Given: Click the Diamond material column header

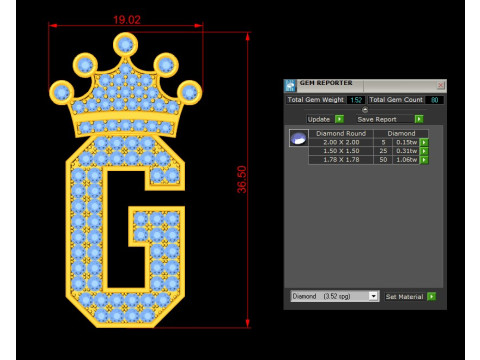Looking at the screenshot, I should point(401,134).
